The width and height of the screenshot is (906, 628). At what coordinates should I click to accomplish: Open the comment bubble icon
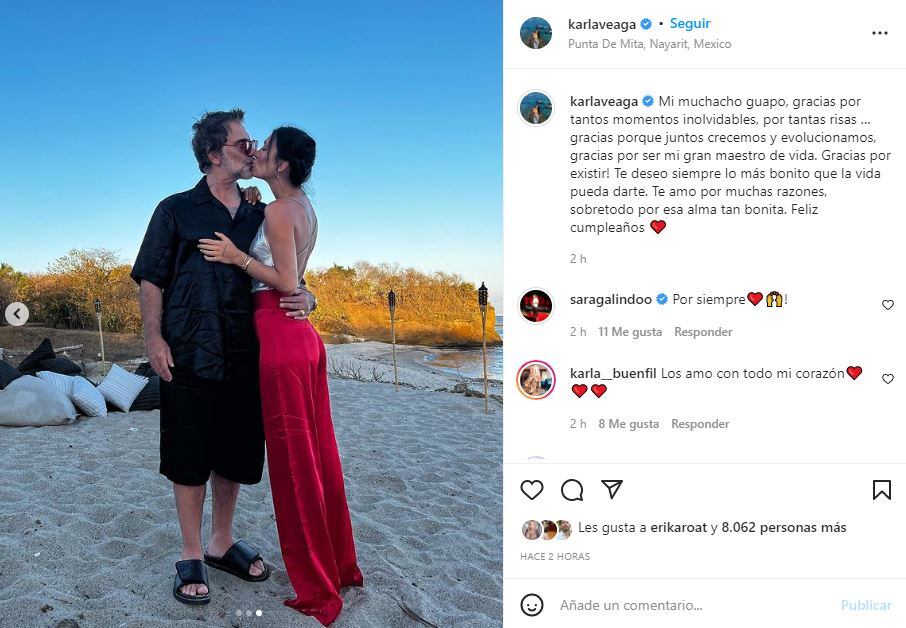pos(571,490)
